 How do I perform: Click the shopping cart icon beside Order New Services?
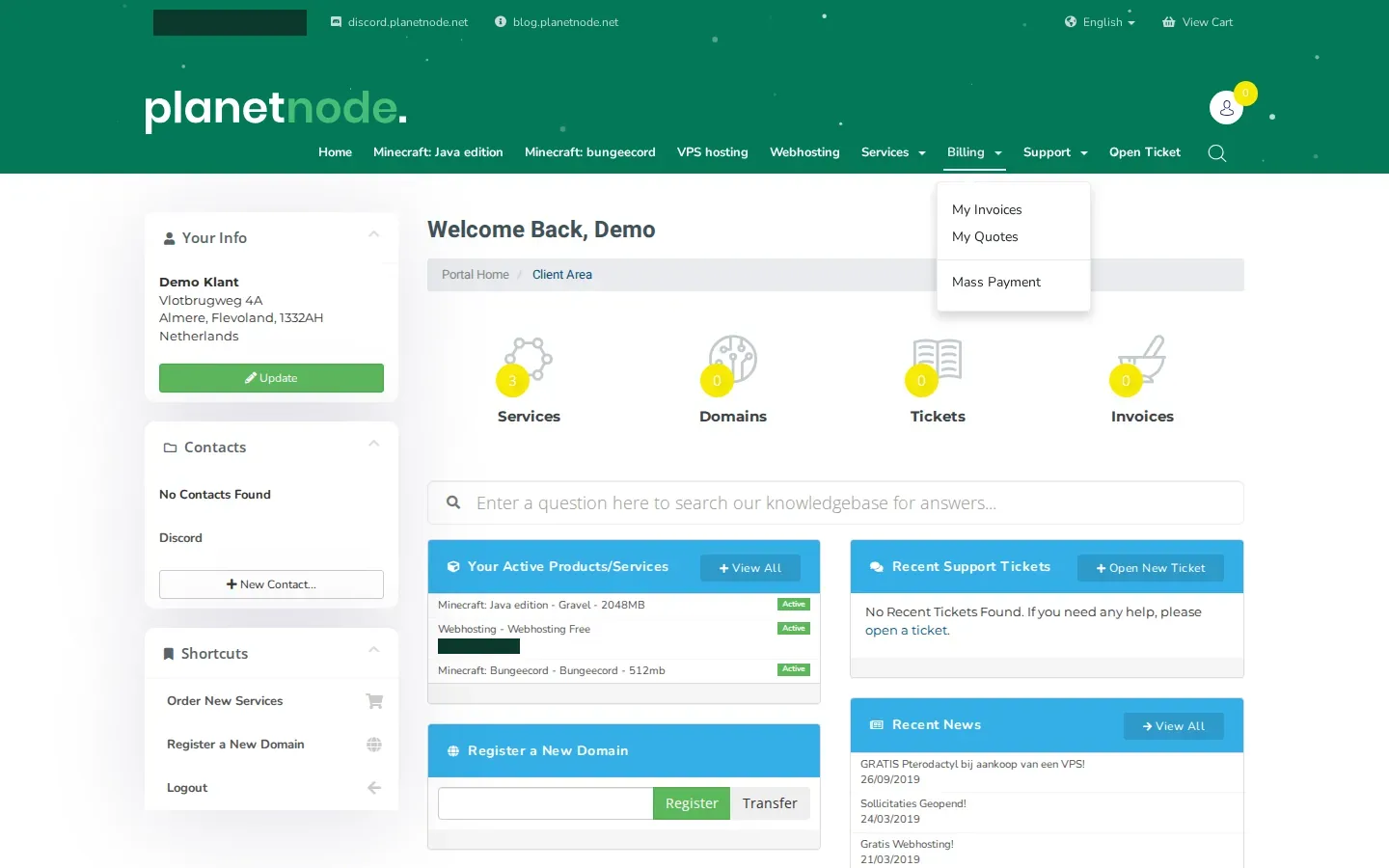(x=374, y=701)
